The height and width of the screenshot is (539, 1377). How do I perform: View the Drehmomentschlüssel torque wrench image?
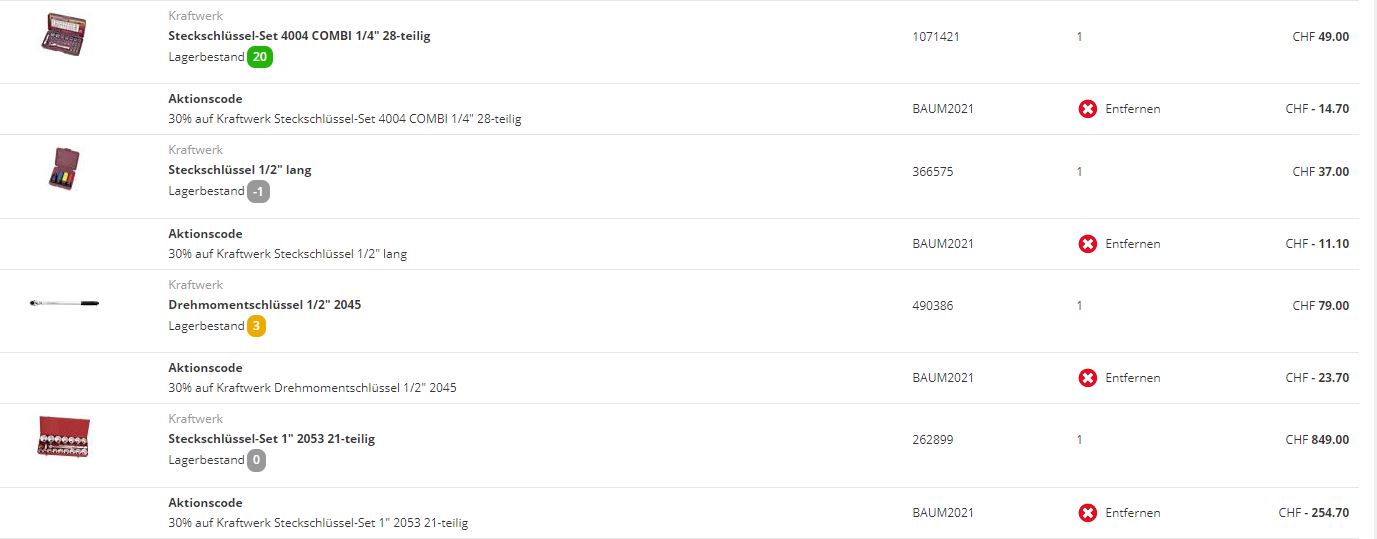coord(64,303)
